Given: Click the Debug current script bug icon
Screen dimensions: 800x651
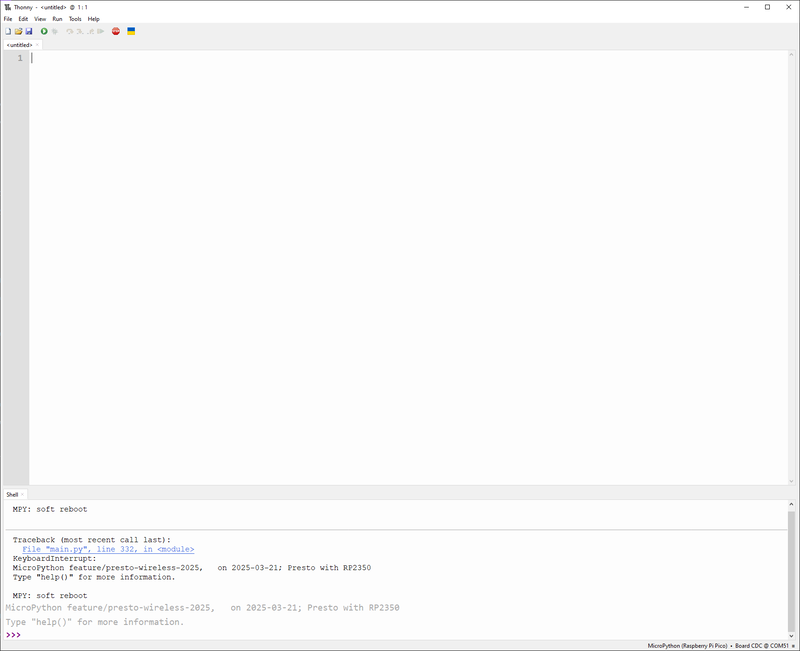Looking at the screenshot, I should point(55,31).
